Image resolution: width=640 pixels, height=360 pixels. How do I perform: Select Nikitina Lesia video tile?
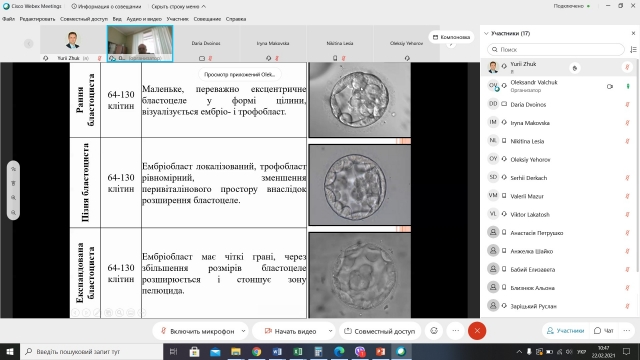point(340,43)
